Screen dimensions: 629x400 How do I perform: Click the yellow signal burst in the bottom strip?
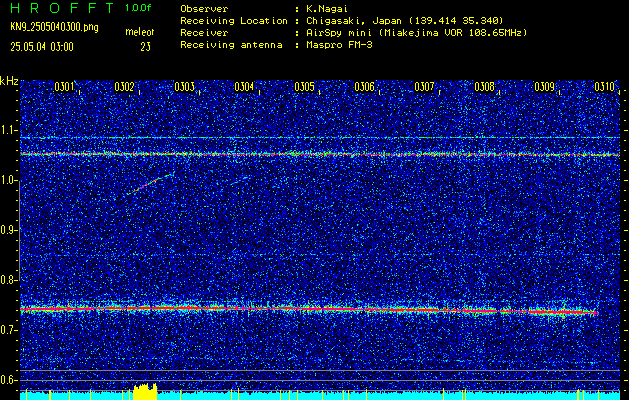pos(145,391)
